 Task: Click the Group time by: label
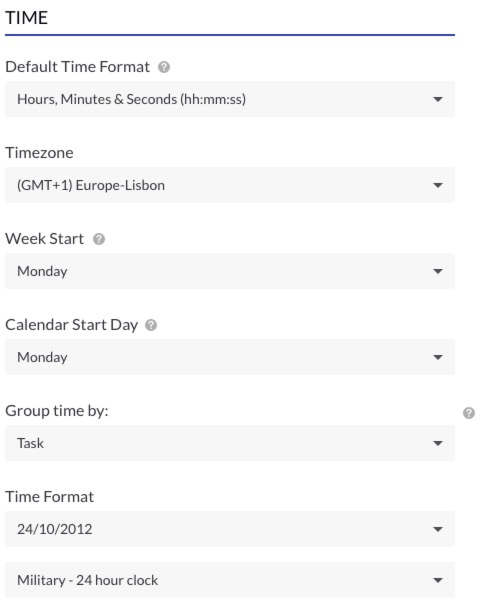click(57, 411)
